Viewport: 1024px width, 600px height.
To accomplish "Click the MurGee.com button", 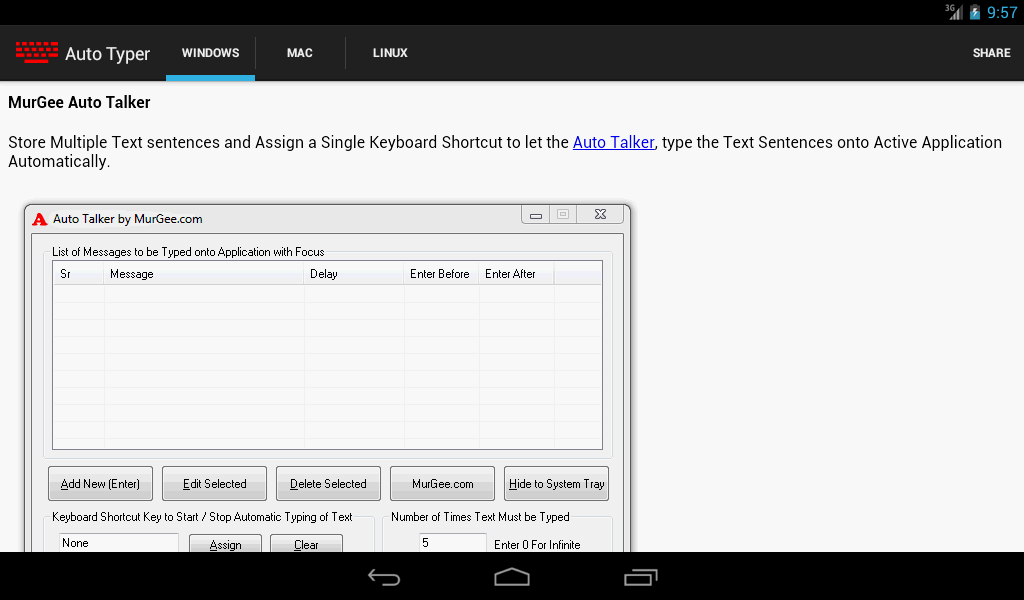I will 442,484.
